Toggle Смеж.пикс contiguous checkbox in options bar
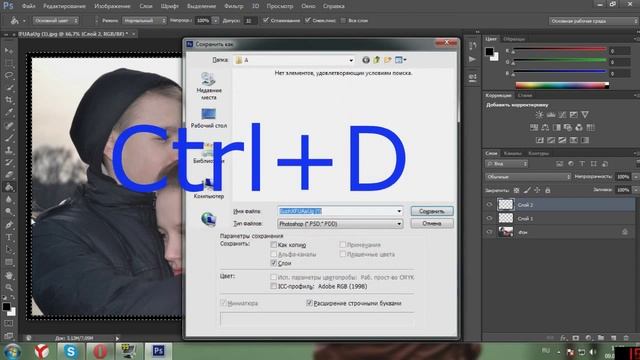The height and width of the screenshot is (360, 640). tap(308, 20)
